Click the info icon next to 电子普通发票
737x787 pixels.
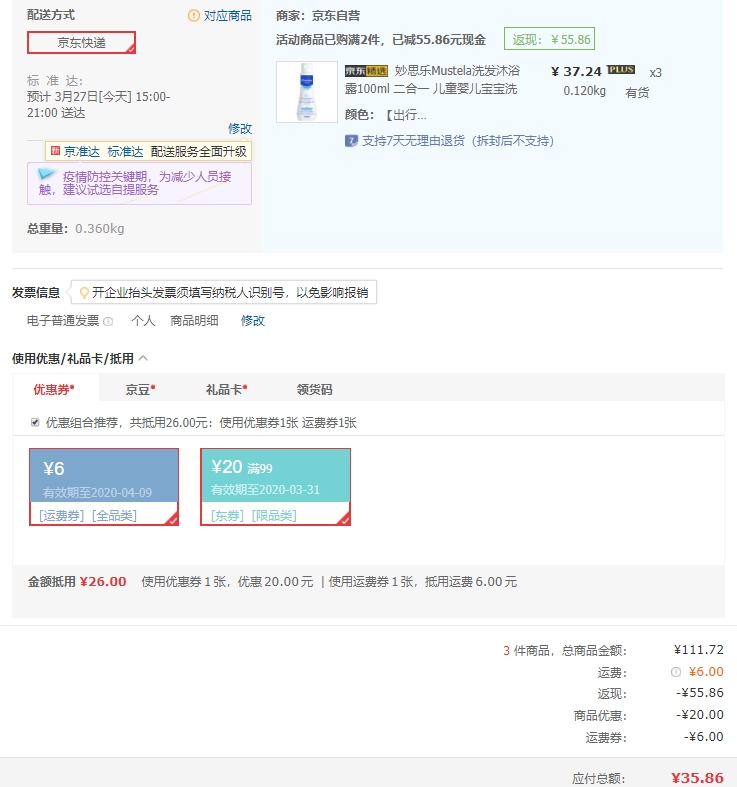pyautogui.click(x=108, y=321)
